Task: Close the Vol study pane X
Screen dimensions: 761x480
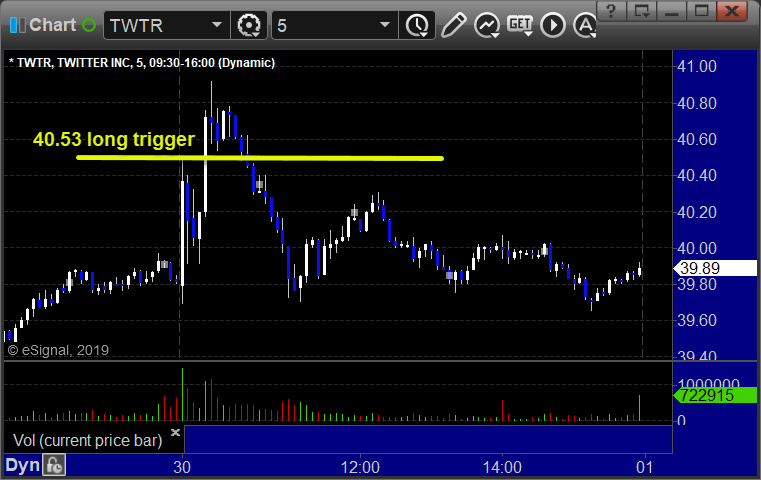Action: click(175, 432)
